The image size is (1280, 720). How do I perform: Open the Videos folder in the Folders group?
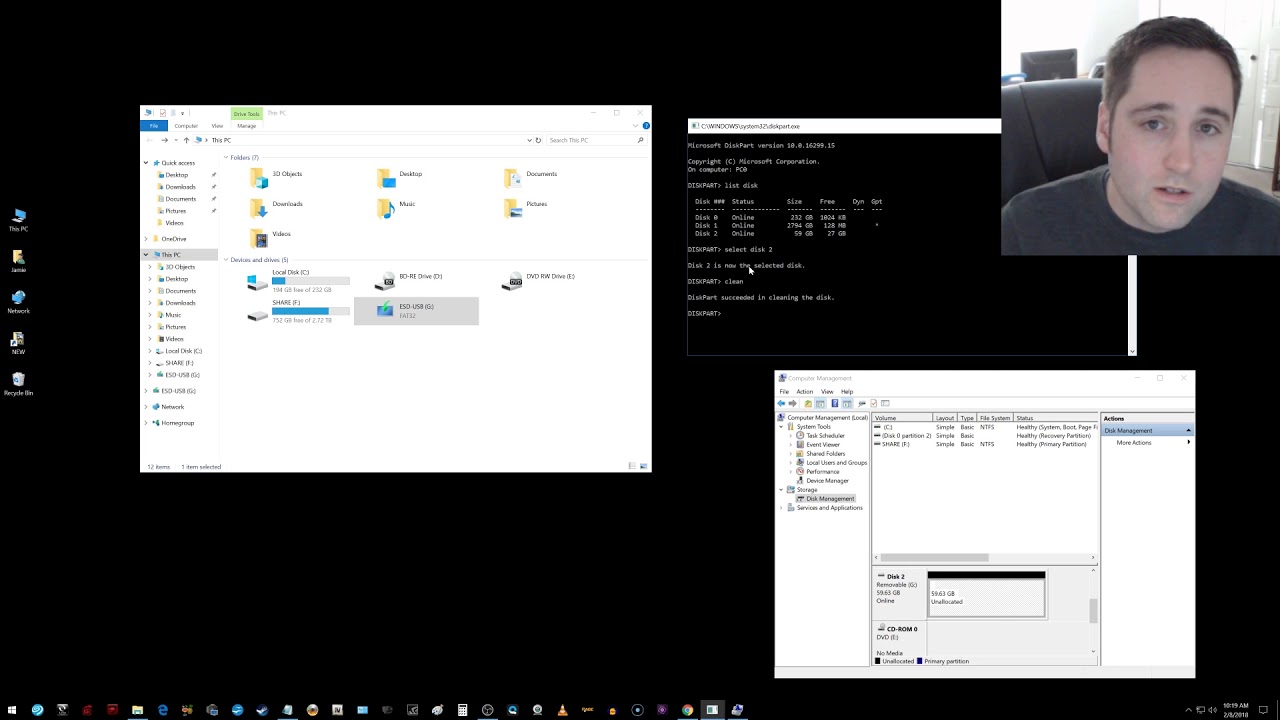click(x=270, y=238)
